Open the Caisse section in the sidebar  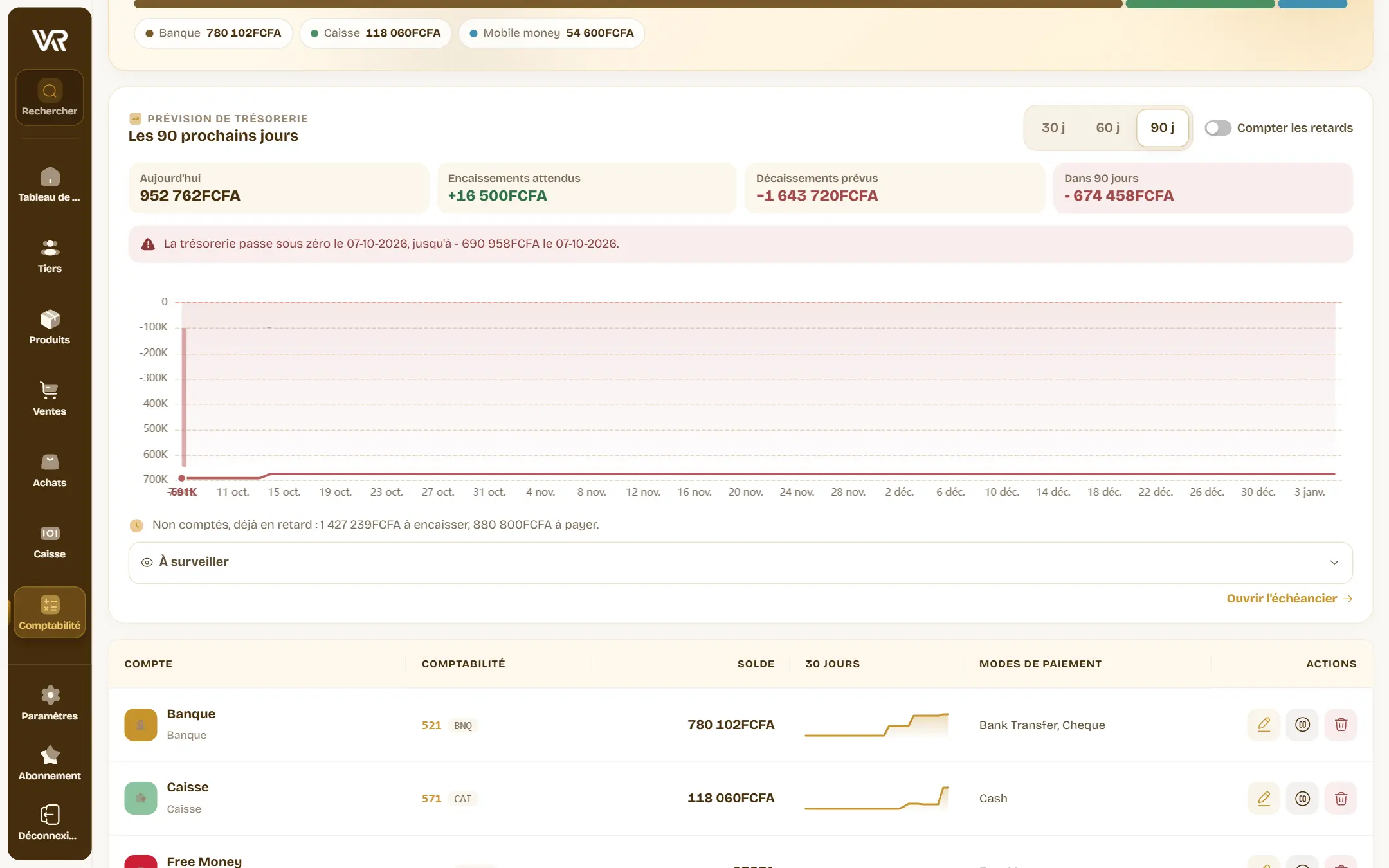[50, 542]
